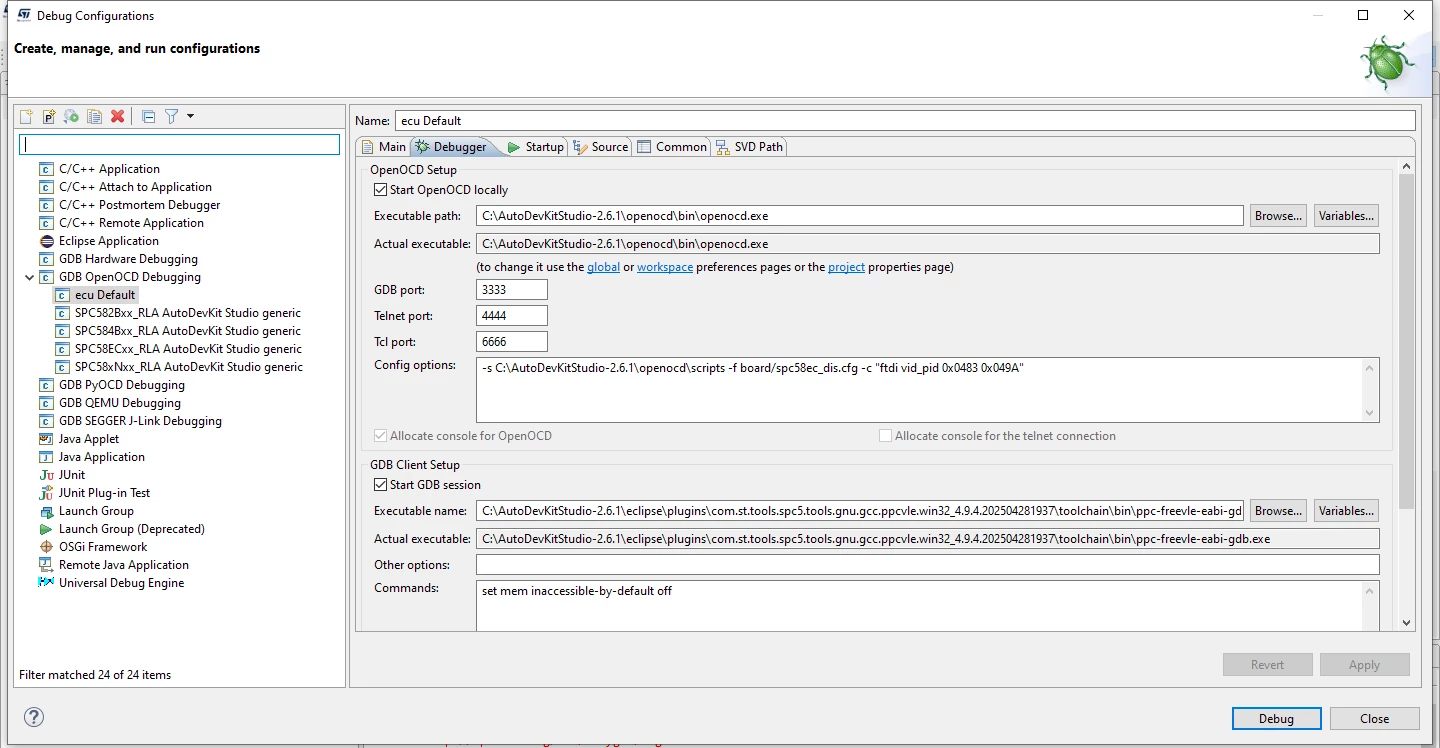Open the workspace preferences link
The image size is (1440, 748).
(665, 267)
